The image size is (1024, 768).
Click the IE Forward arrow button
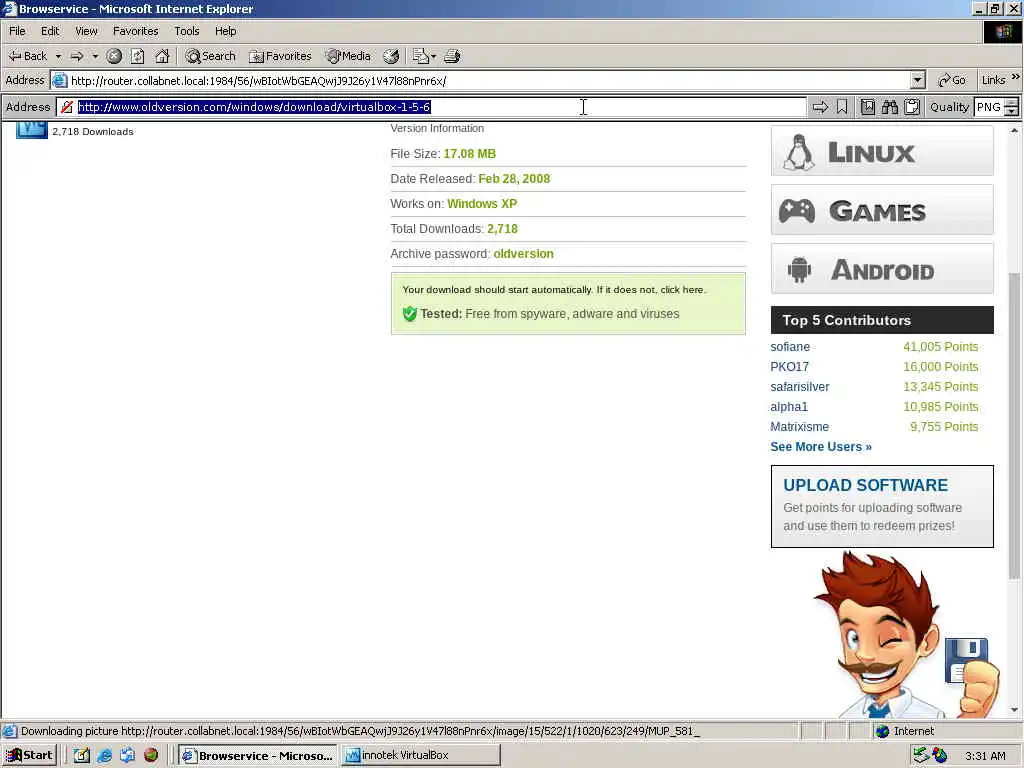[77, 56]
